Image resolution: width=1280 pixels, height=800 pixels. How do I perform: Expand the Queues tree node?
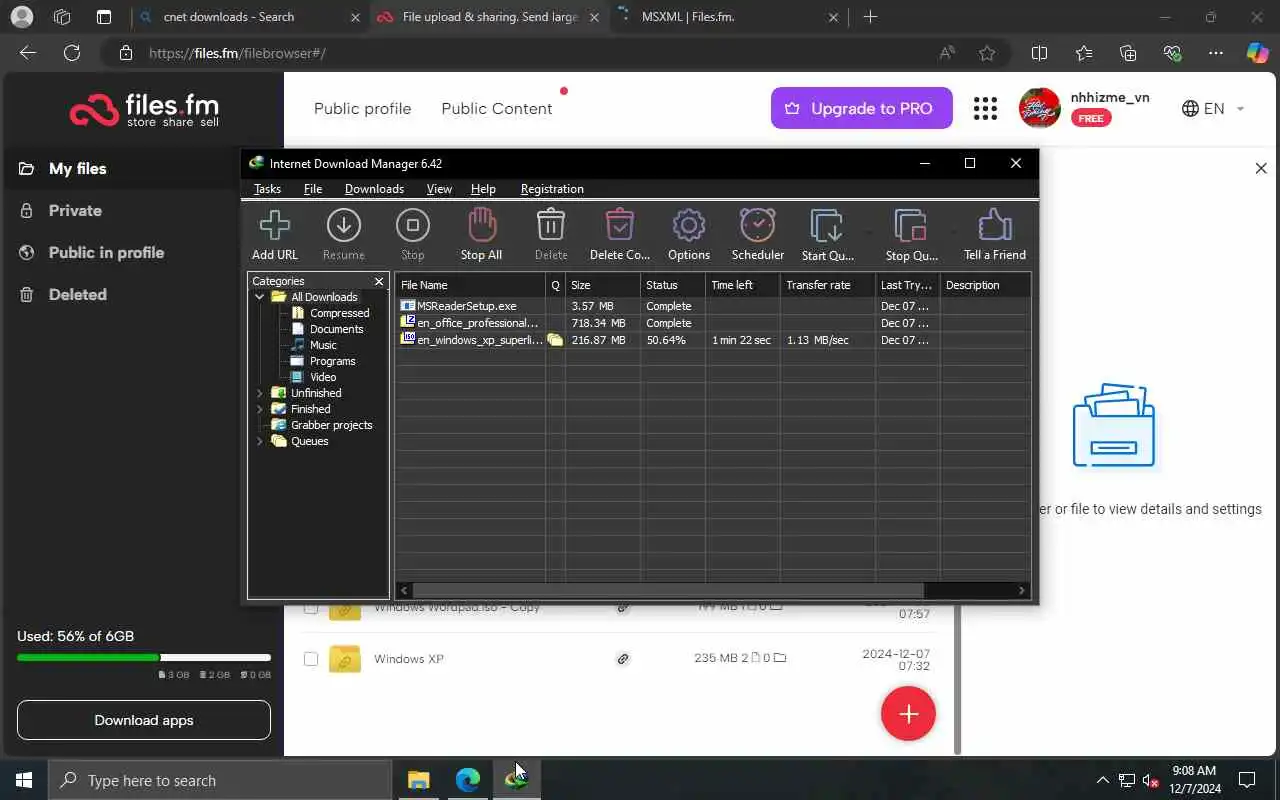[x=259, y=441]
